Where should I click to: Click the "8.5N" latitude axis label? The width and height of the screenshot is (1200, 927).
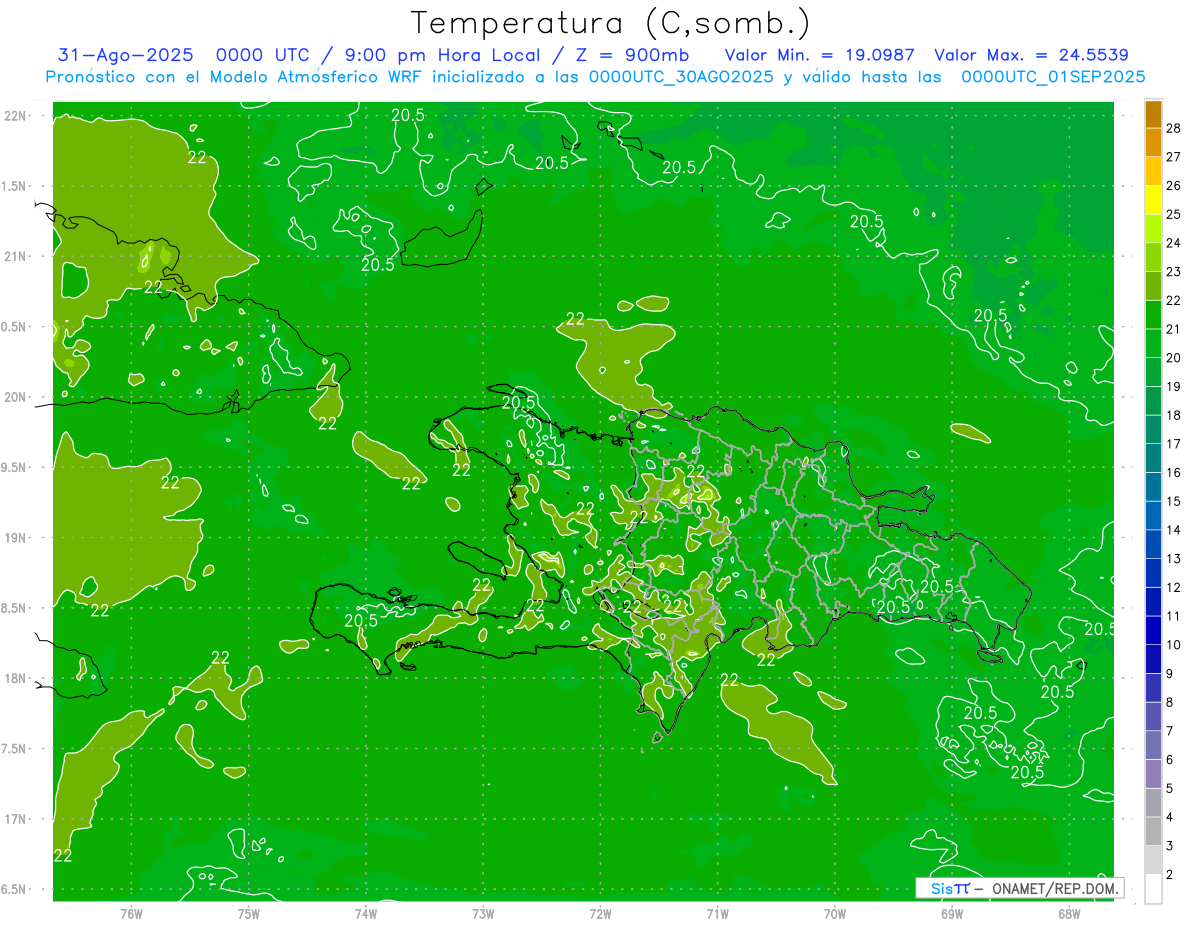pos(14,609)
